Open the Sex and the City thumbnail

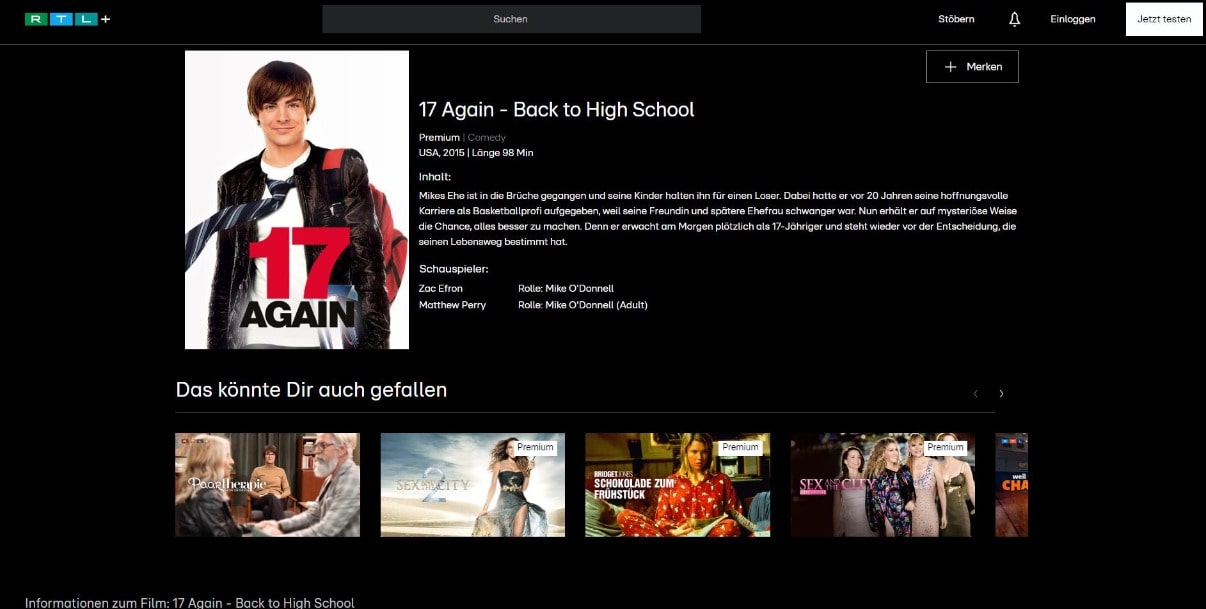tap(883, 485)
